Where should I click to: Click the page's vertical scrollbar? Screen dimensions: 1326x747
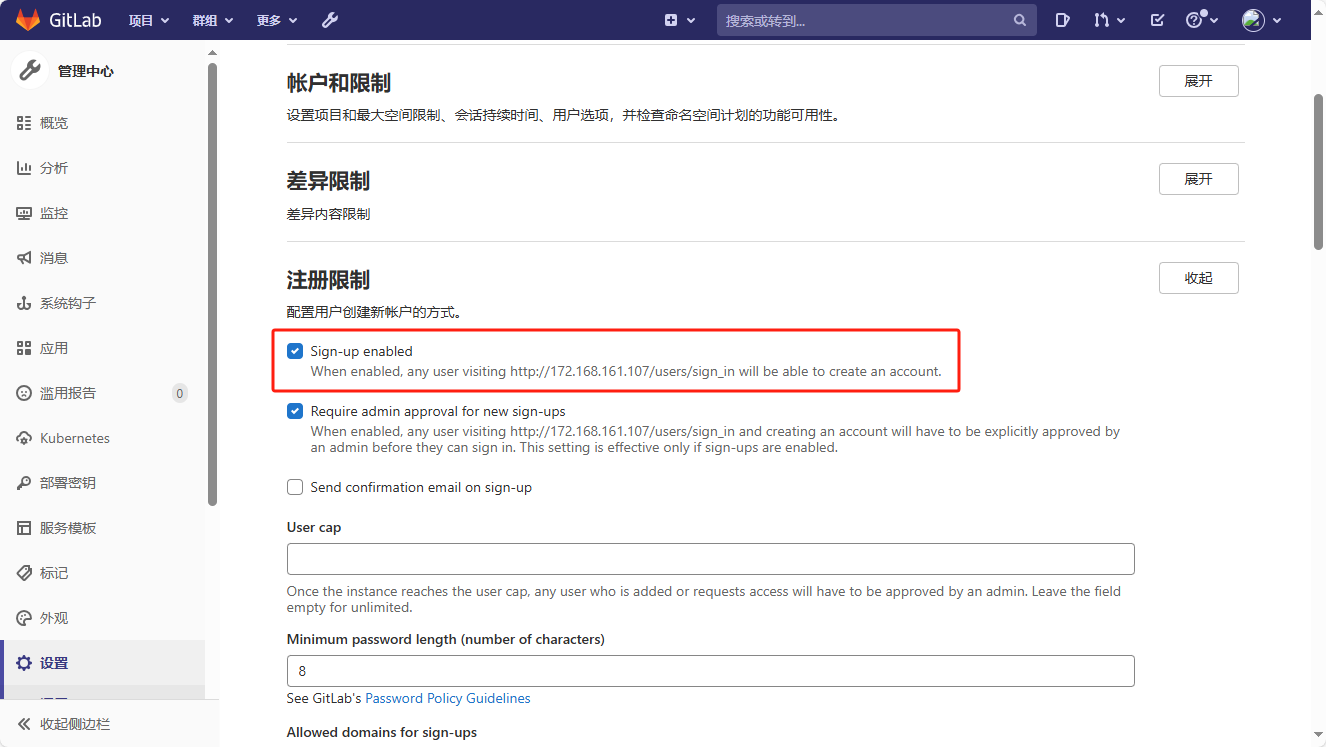pyautogui.click(x=1318, y=170)
